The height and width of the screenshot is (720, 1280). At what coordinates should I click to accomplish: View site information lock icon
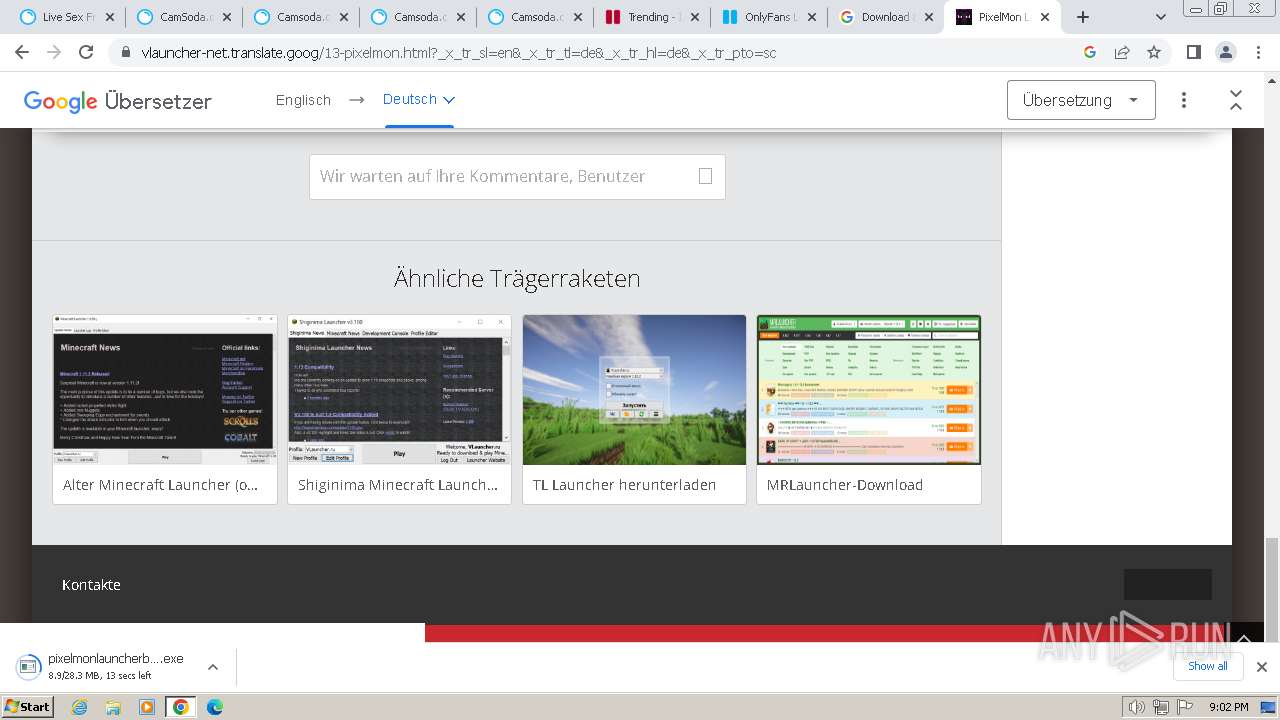tap(125, 52)
